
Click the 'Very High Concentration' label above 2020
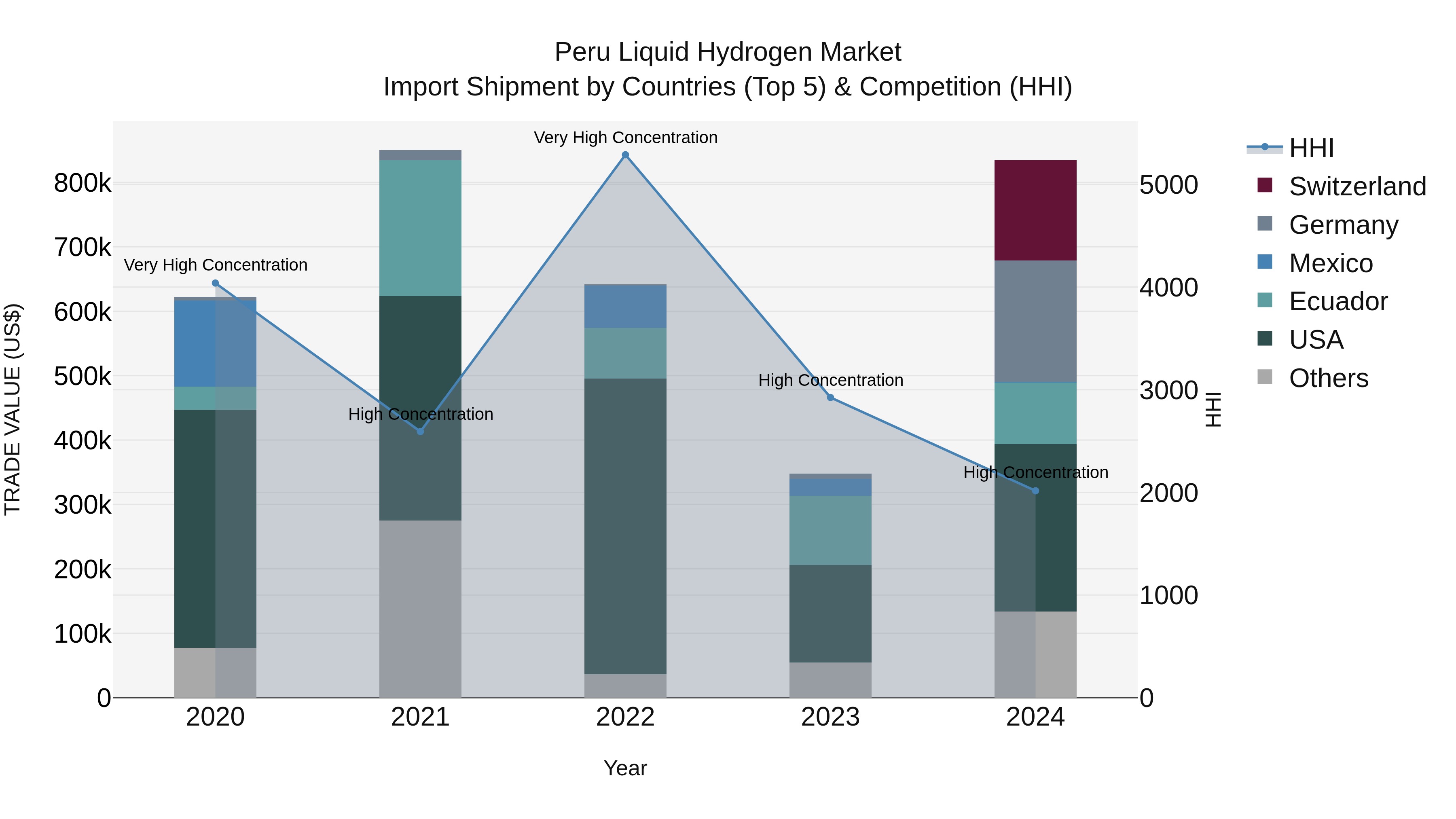[215, 265]
